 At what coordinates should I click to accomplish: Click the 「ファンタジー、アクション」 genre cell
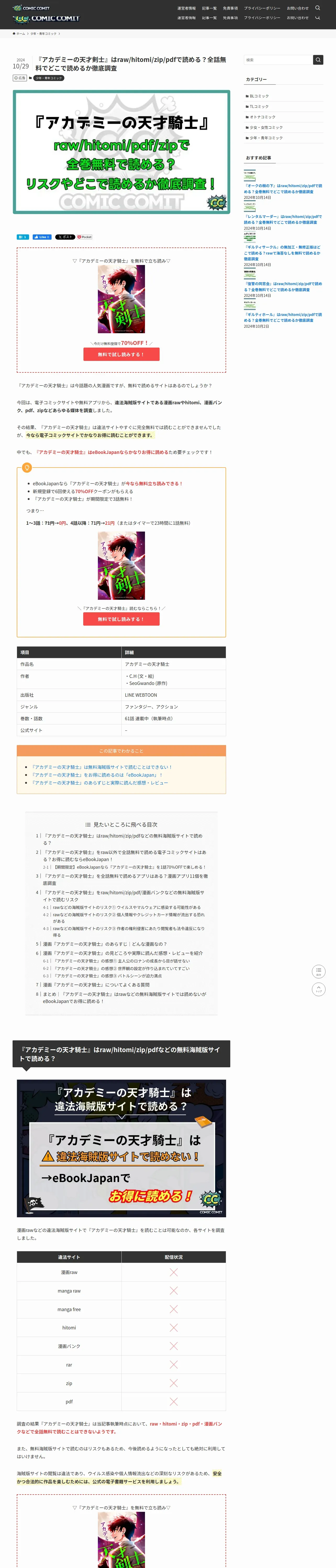pyautogui.click(x=174, y=707)
